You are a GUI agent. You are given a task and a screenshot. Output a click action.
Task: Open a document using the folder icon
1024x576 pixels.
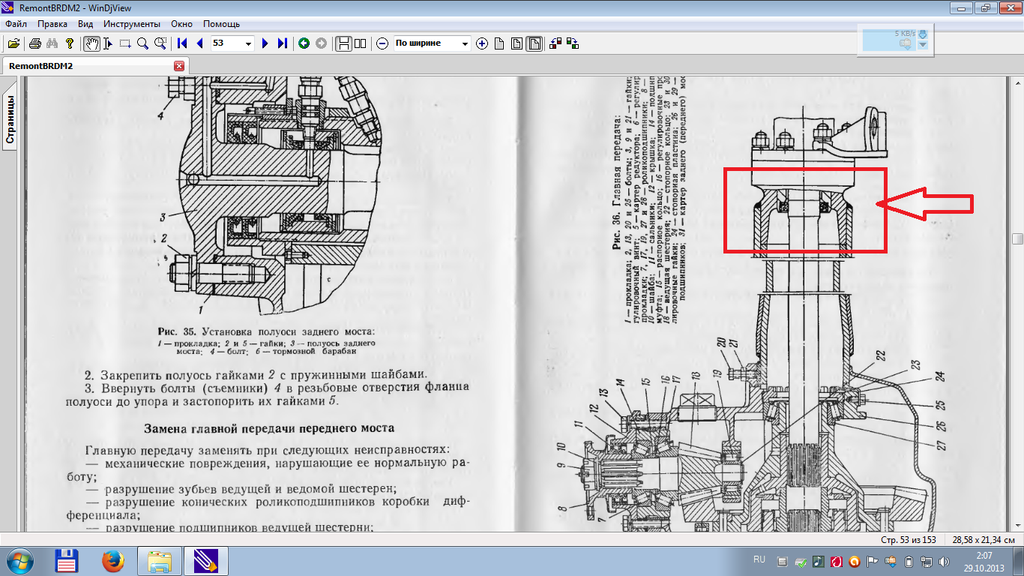coord(13,43)
